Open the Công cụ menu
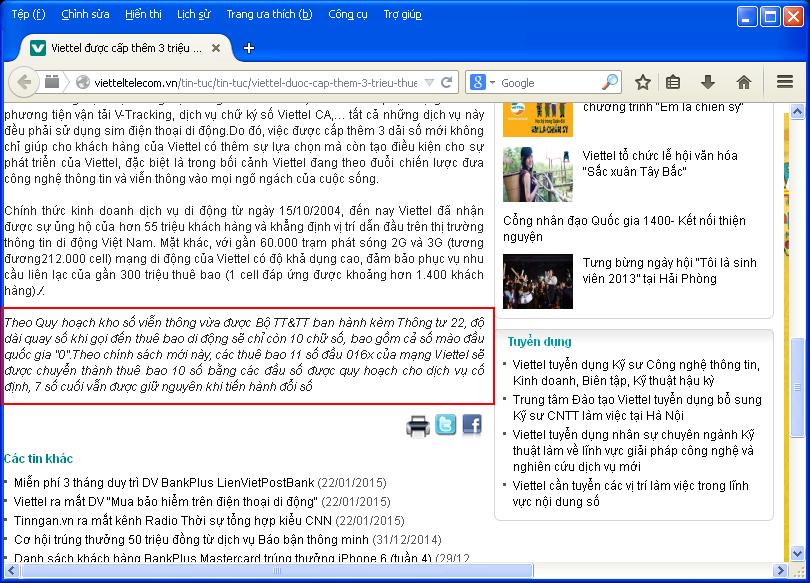 [x=348, y=14]
